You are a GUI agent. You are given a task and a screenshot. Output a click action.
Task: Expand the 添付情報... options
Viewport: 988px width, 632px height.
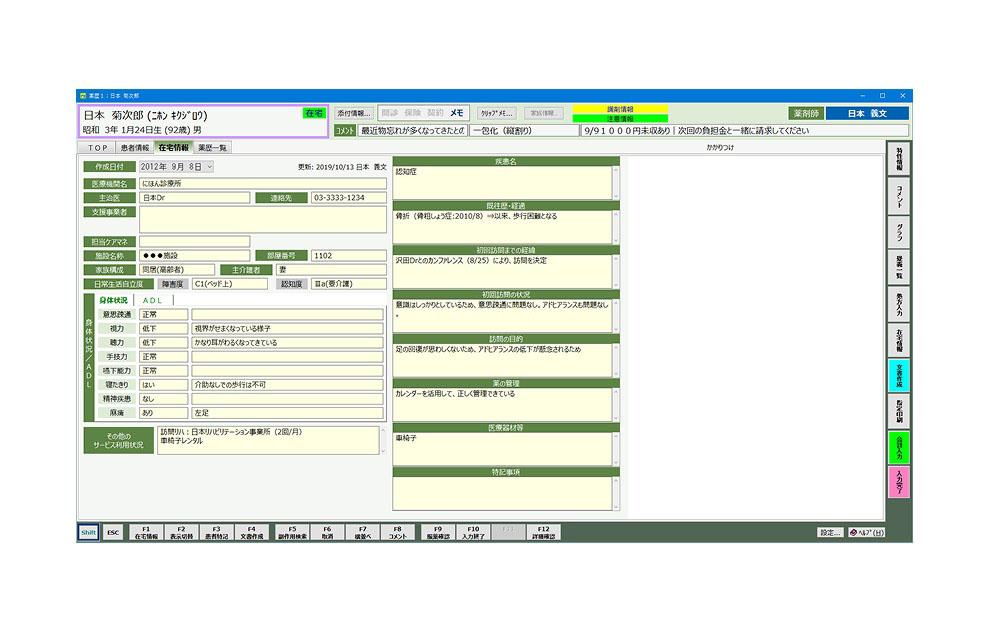point(353,113)
